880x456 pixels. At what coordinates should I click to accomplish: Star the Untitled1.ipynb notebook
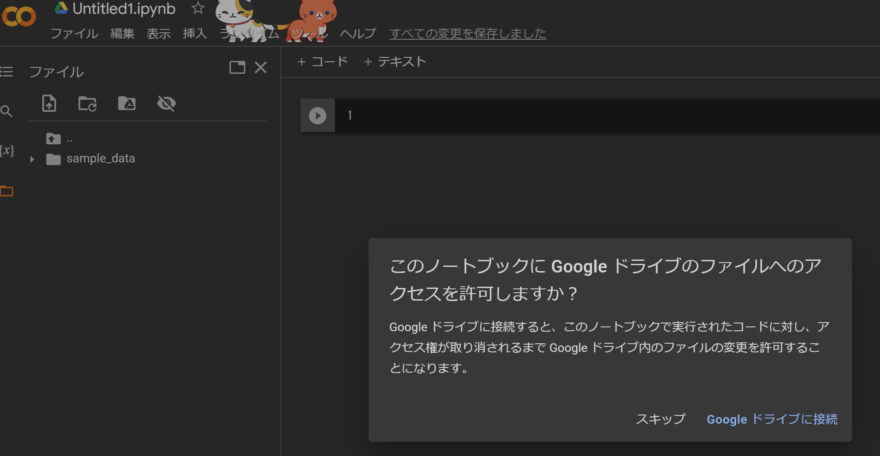pyautogui.click(x=198, y=8)
